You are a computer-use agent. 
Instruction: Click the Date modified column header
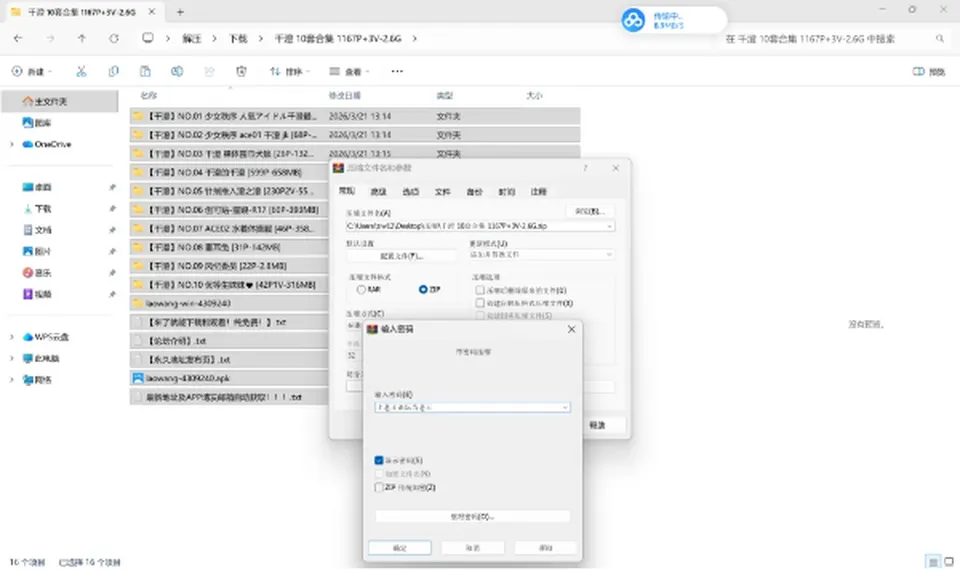click(x=345, y=96)
